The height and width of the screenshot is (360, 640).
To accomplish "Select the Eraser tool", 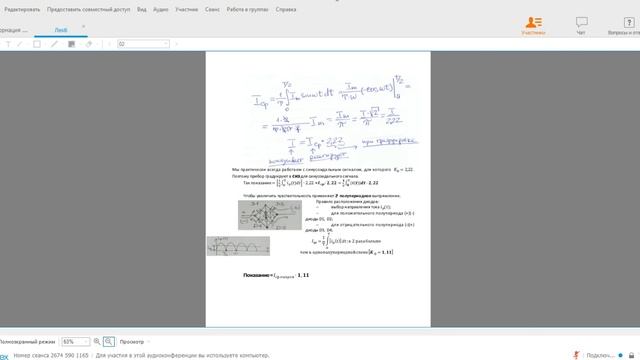I will click(89, 44).
